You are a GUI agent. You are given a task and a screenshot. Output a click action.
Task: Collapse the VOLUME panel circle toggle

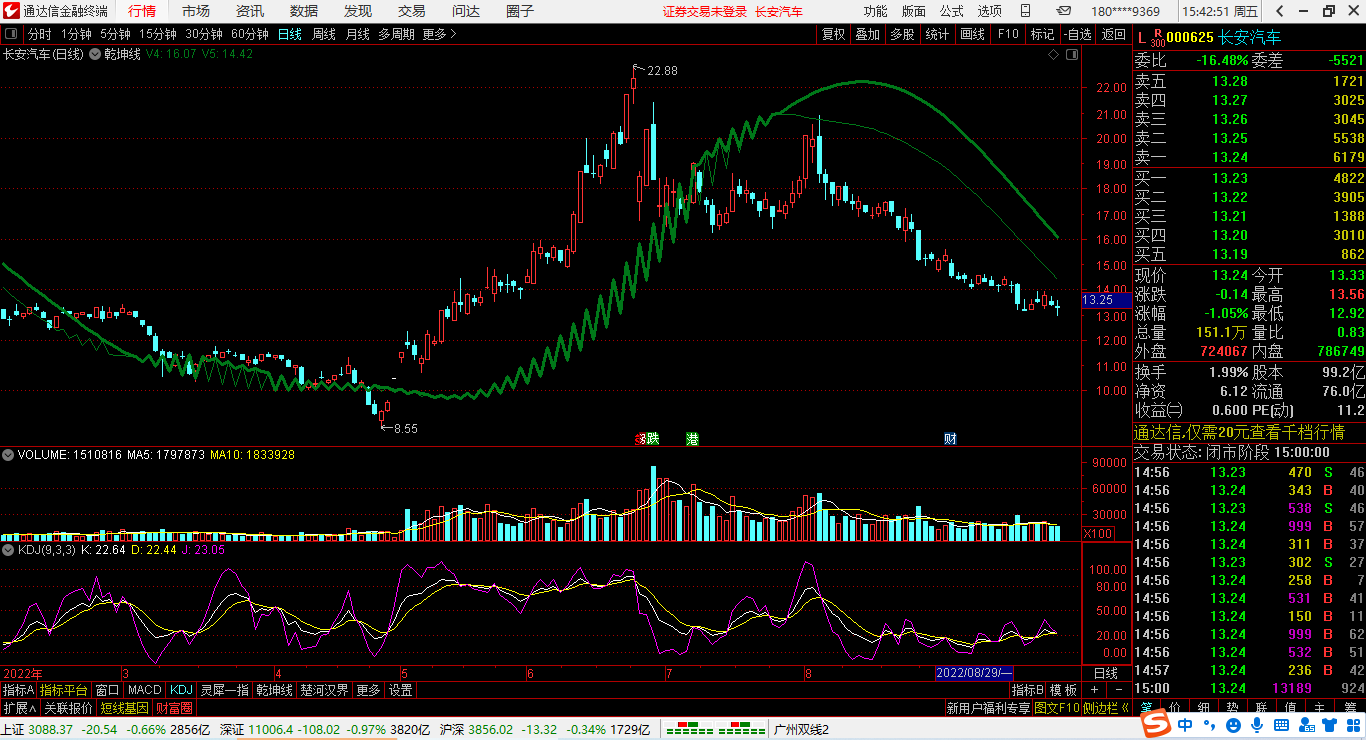(x=8, y=455)
